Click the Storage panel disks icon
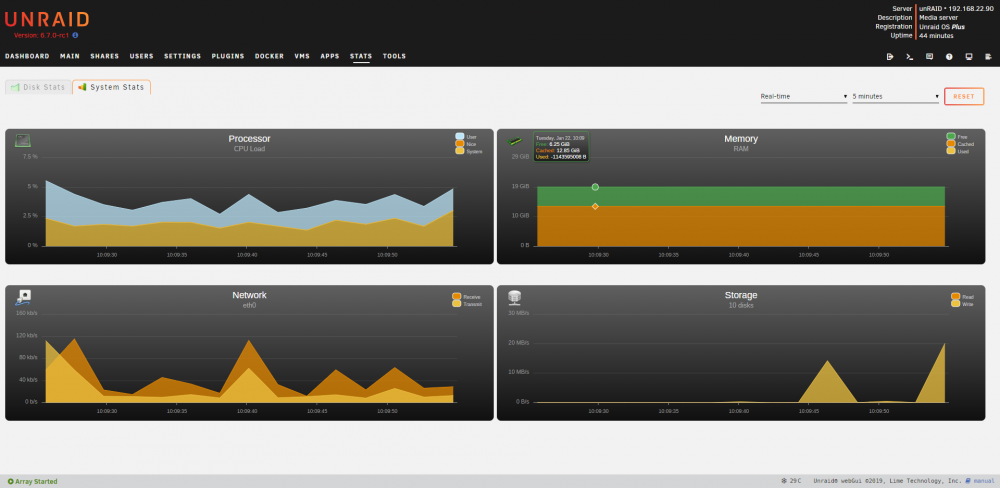 (515, 297)
